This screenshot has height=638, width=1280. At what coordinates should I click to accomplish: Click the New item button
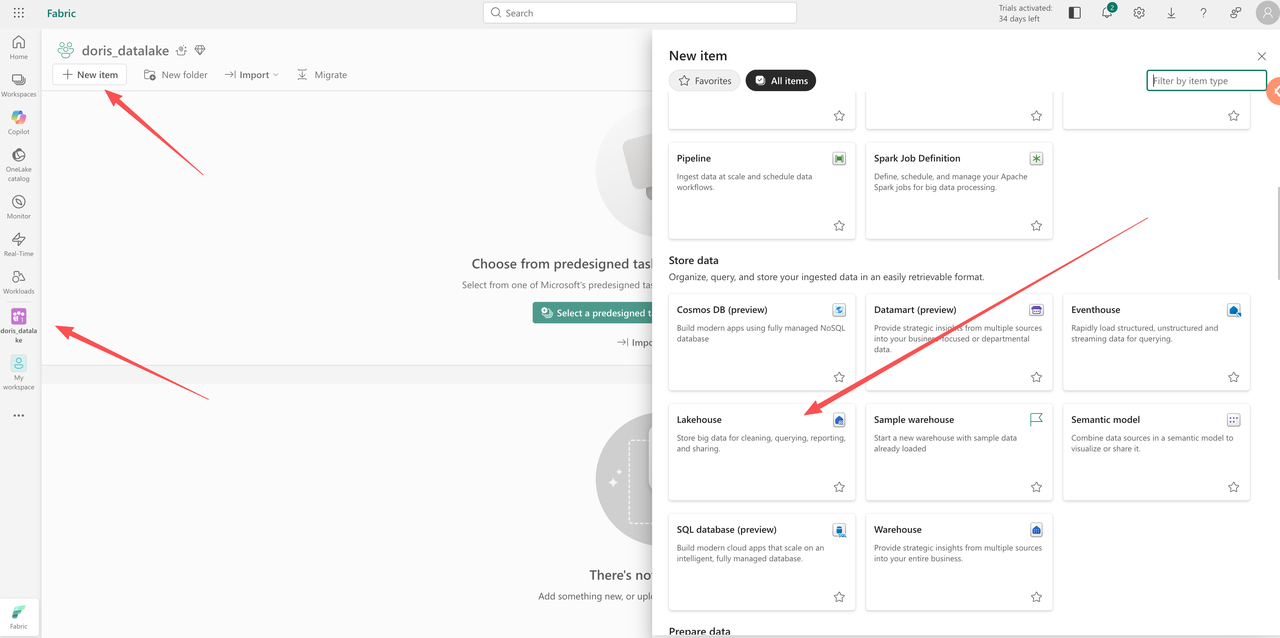click(x=90, y=75)
